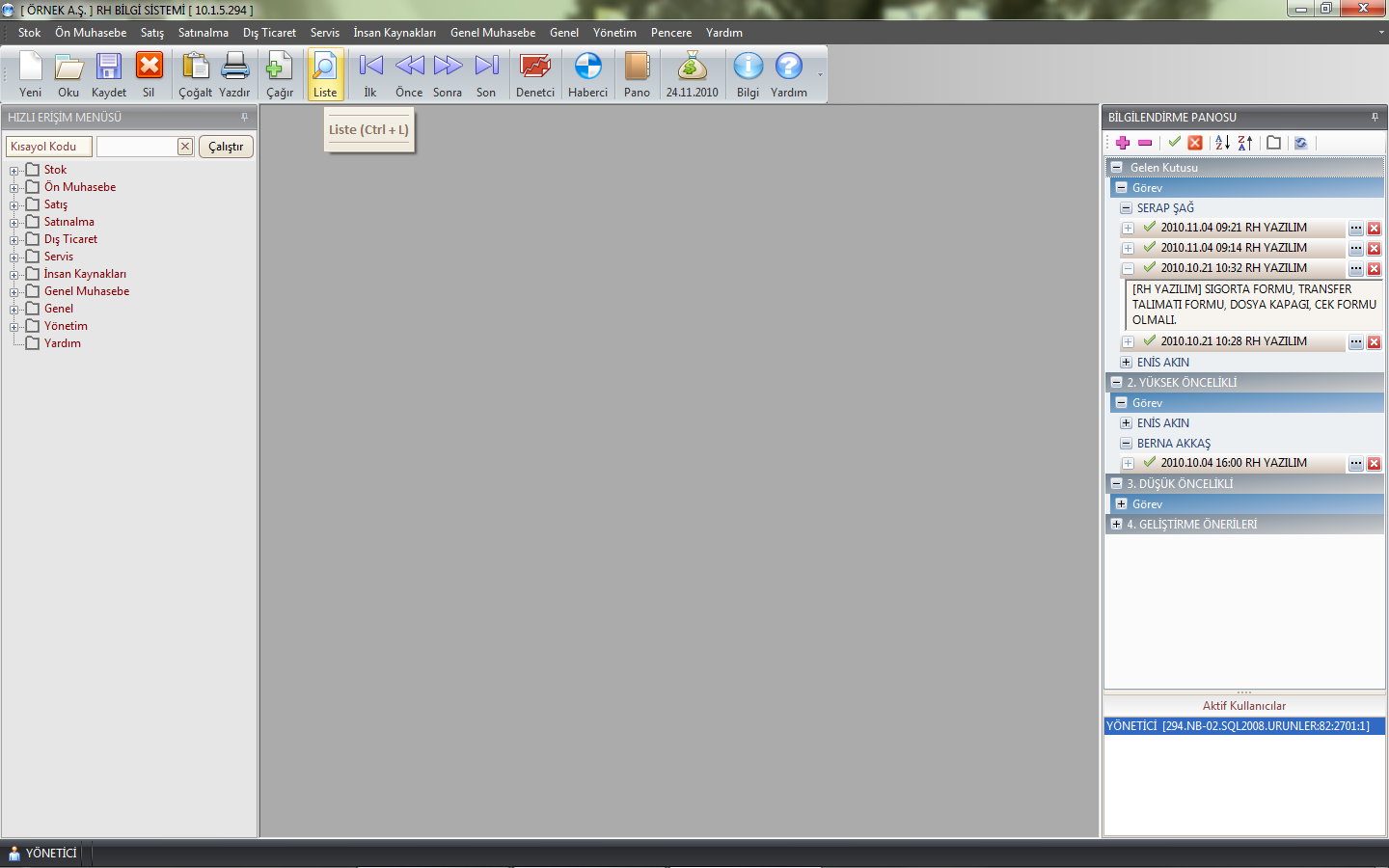Go to the Son (last) record

pos(486,74)
